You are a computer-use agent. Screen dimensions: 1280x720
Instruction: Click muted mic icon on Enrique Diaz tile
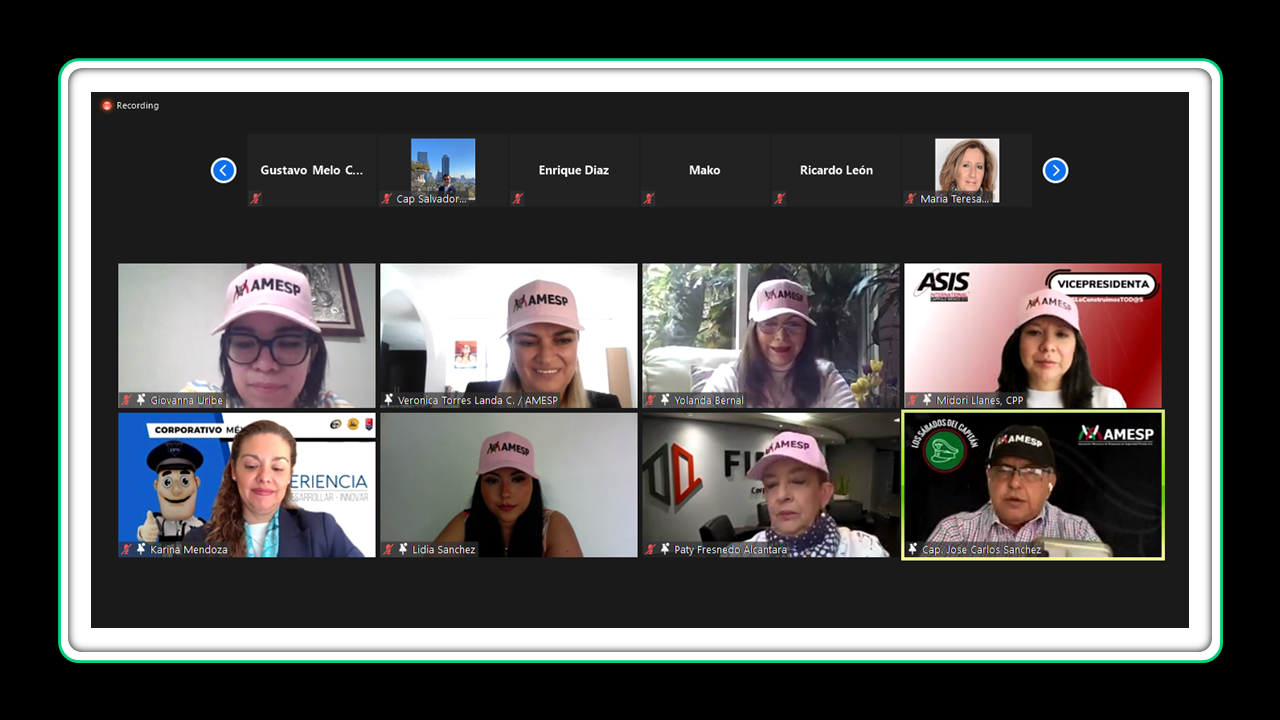pyautogui.click(x=517, y=198)
